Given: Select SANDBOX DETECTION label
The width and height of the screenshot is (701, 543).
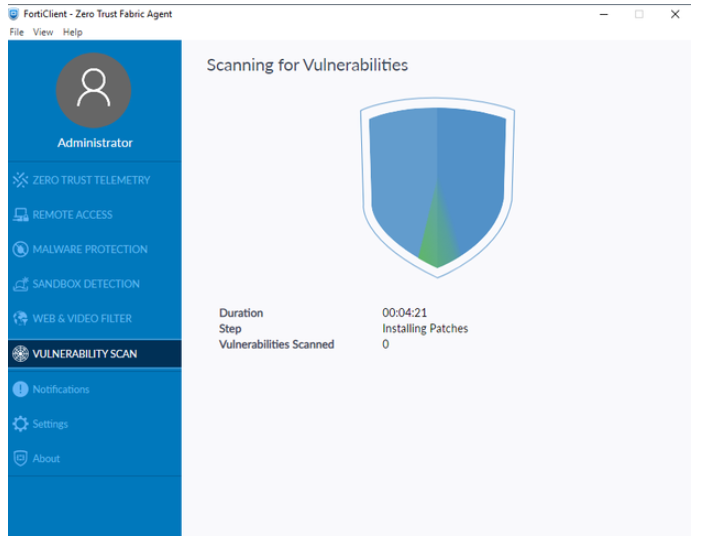Looking at the screenshot, I should tap(86, 284).
